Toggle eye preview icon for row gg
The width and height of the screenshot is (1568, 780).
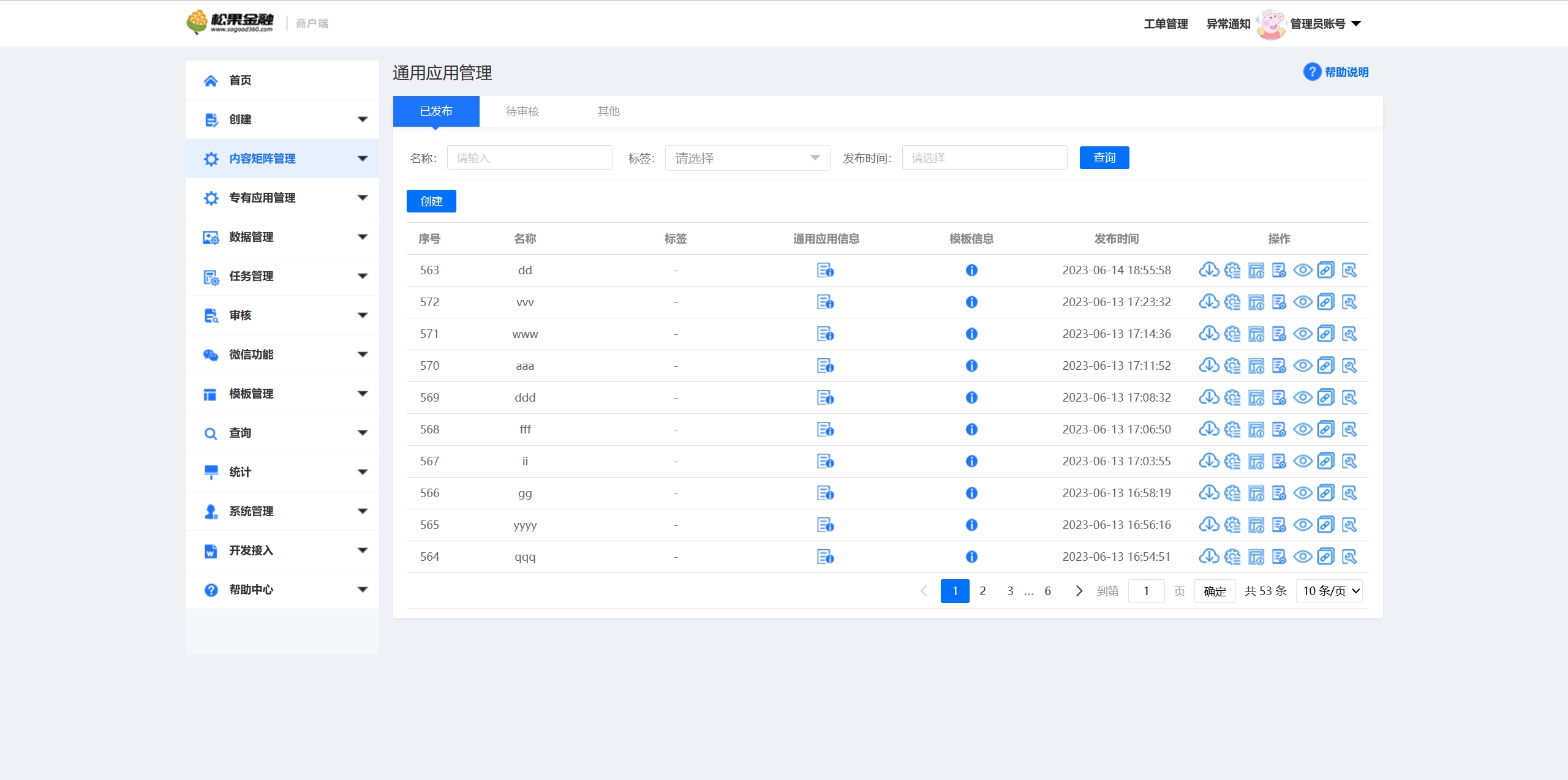click(x=1303, y=493)
